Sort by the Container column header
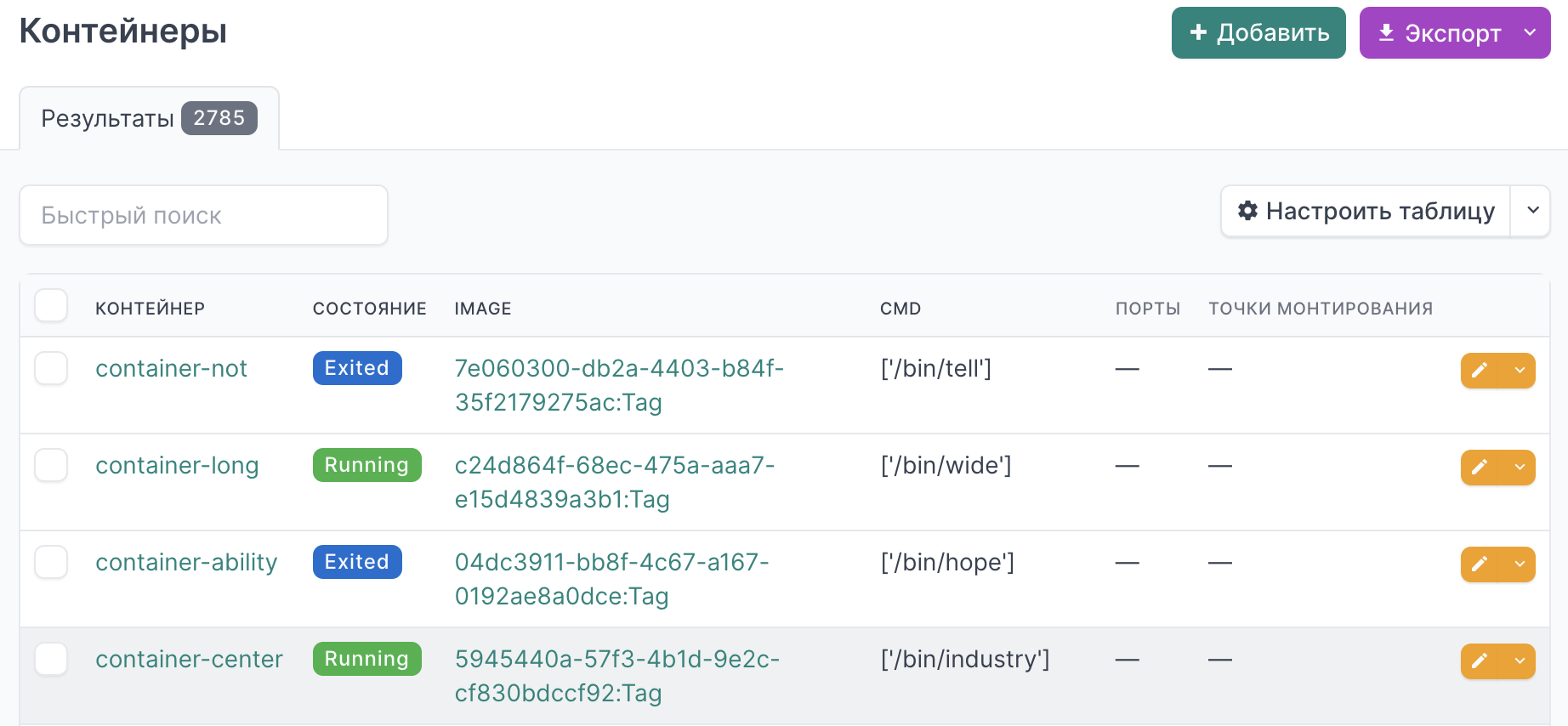 click(x=150, y=309)
